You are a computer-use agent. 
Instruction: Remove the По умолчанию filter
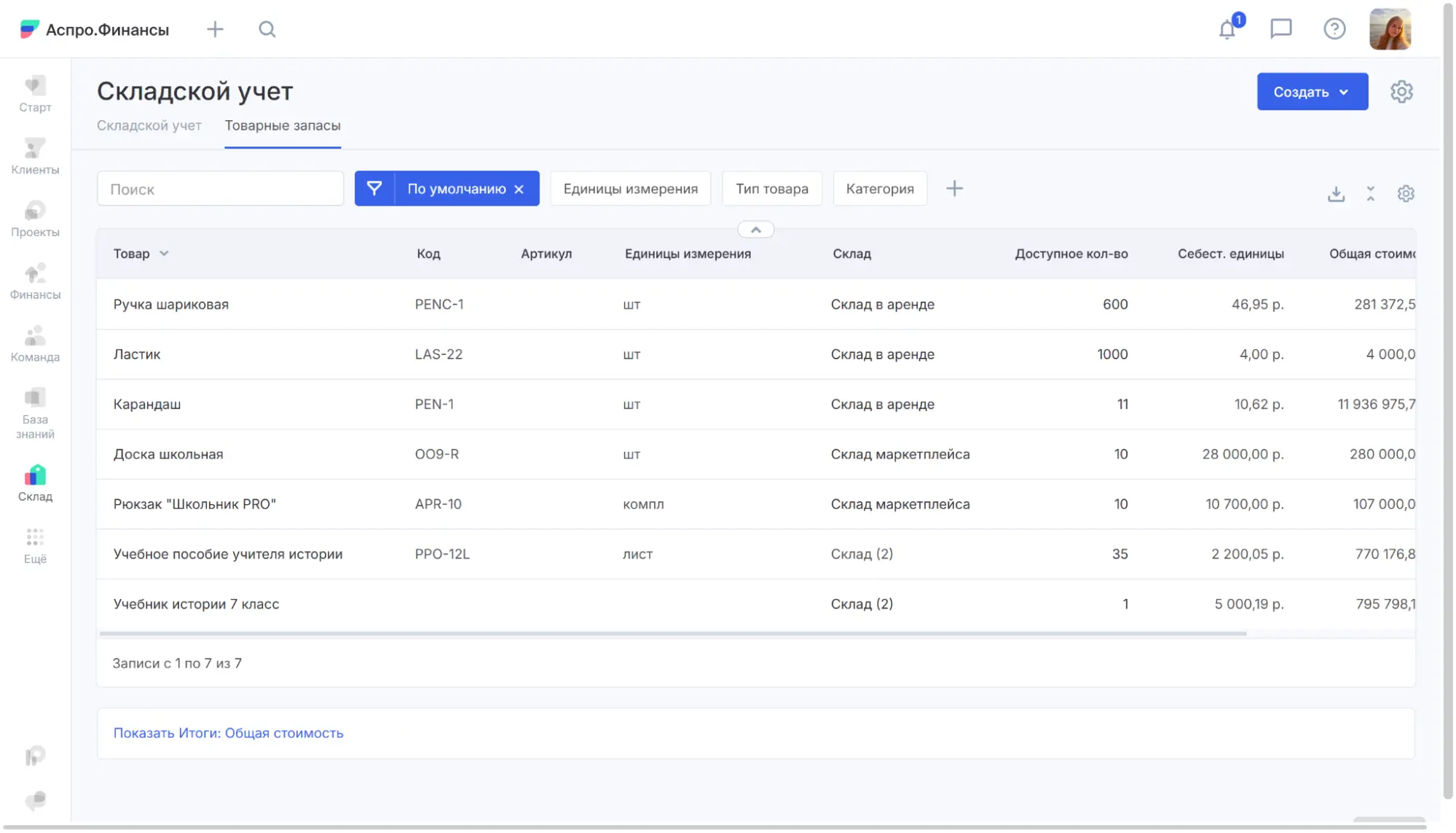[x=519, y=189]
